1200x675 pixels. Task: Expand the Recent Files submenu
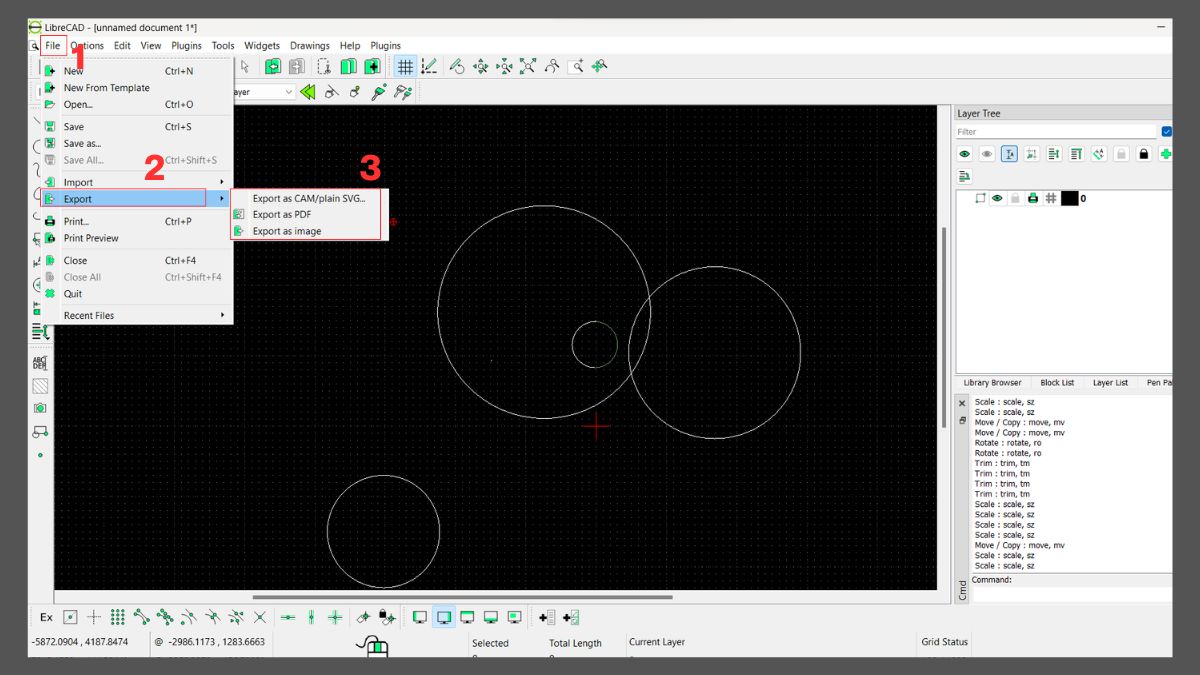[x=135, y=315]
